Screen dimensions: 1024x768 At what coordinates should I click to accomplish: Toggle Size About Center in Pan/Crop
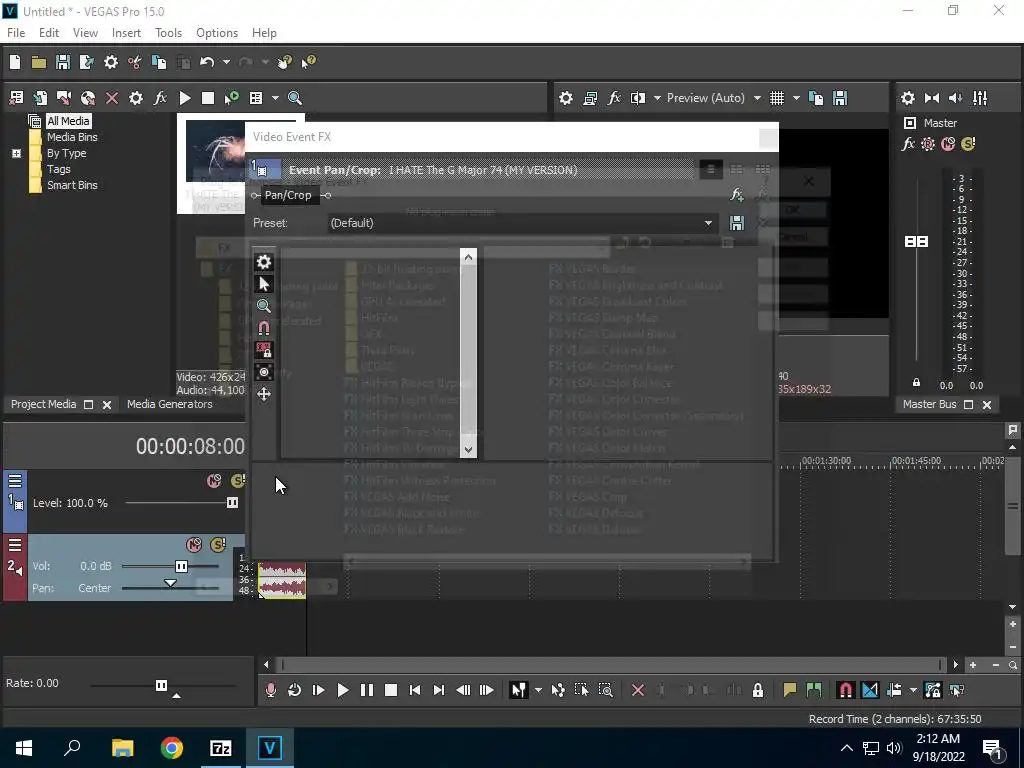[264, 372]
